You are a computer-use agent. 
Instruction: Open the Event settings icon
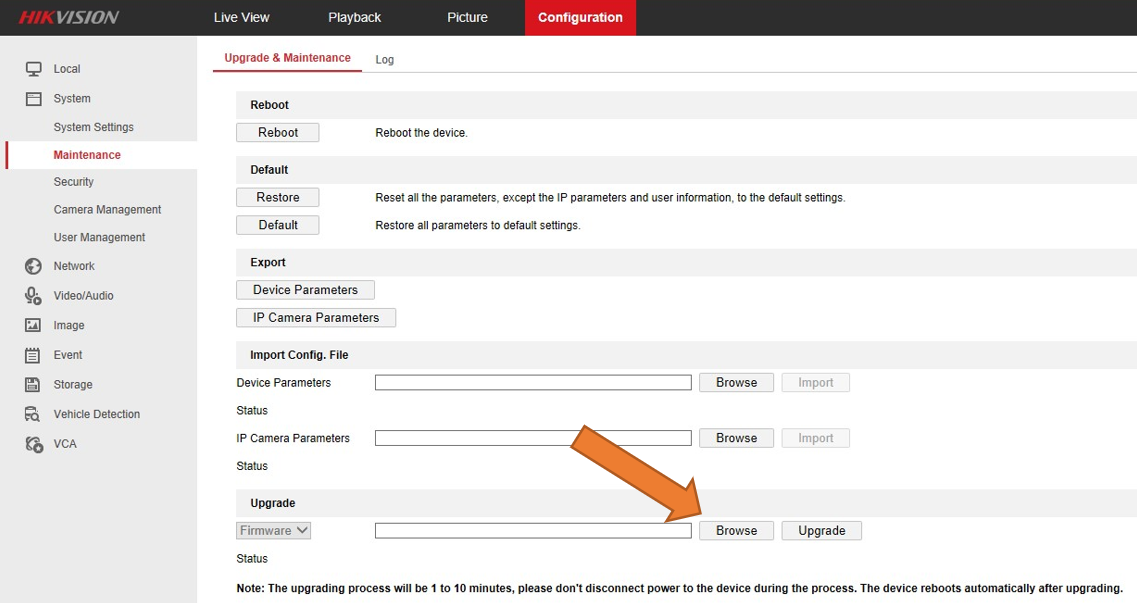[32, 355]
